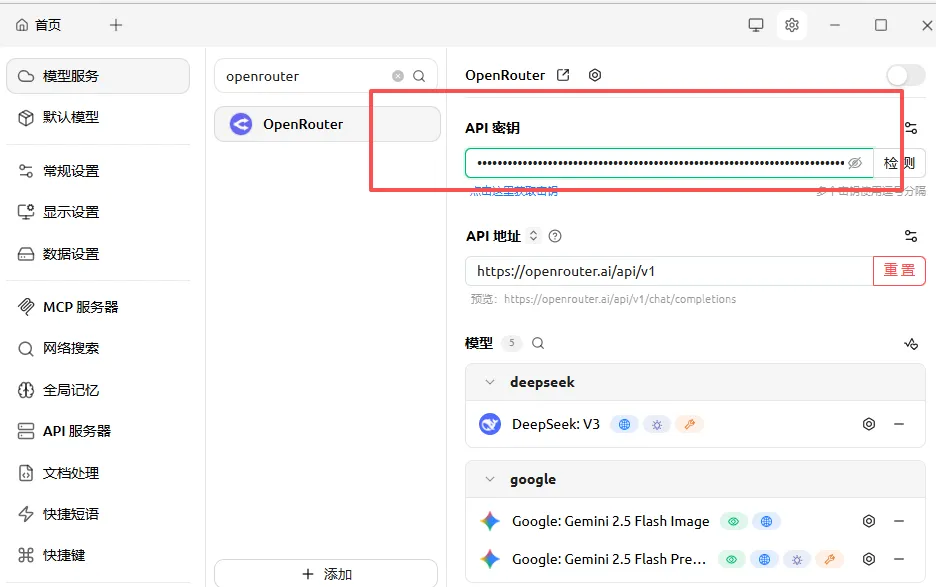936x587 pixels.
Task: Click the API 地址 help question icon
Action: [x=555, y=236]
